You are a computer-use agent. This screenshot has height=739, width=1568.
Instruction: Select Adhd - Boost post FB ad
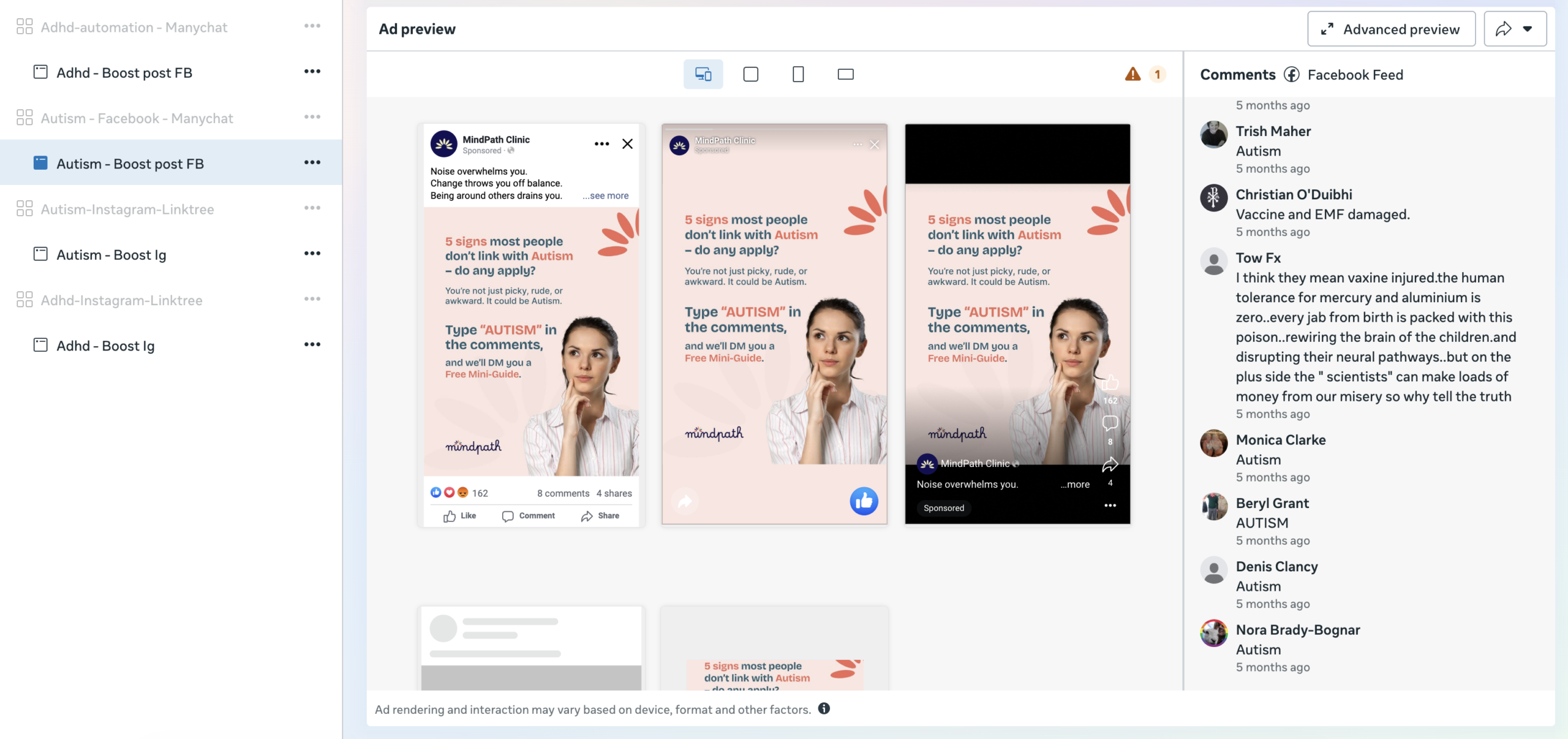click(124, 73)
